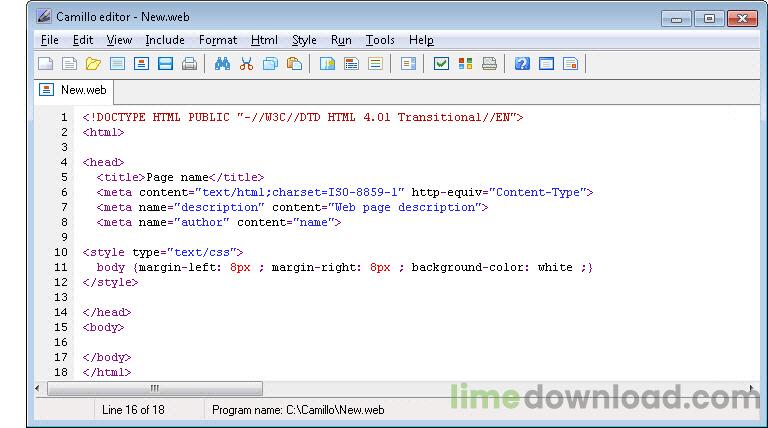Click the title Page name line
The width and height of the screenshot is (768, 428).
click(180, 177)
